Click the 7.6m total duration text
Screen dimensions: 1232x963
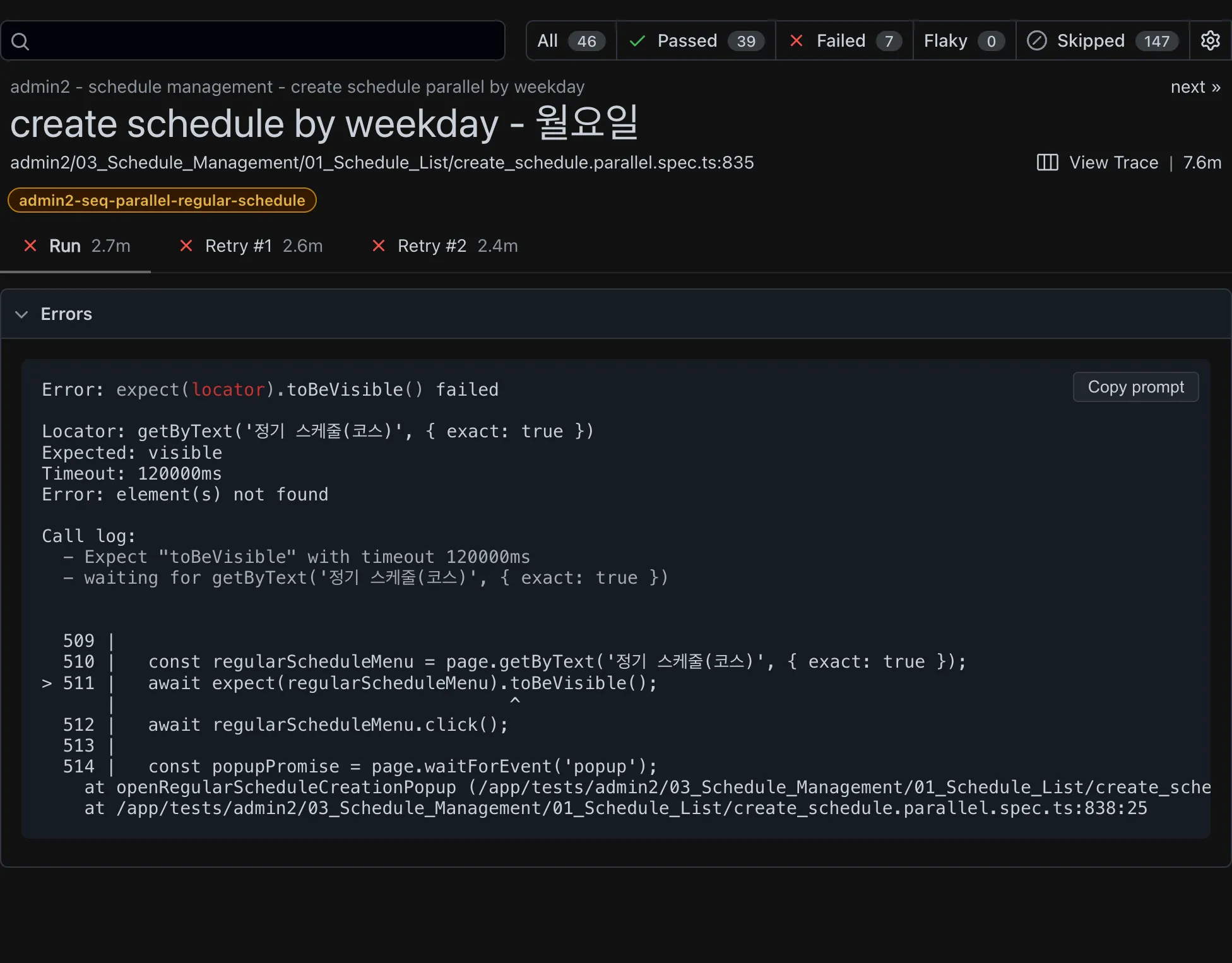pos(1202,163)
